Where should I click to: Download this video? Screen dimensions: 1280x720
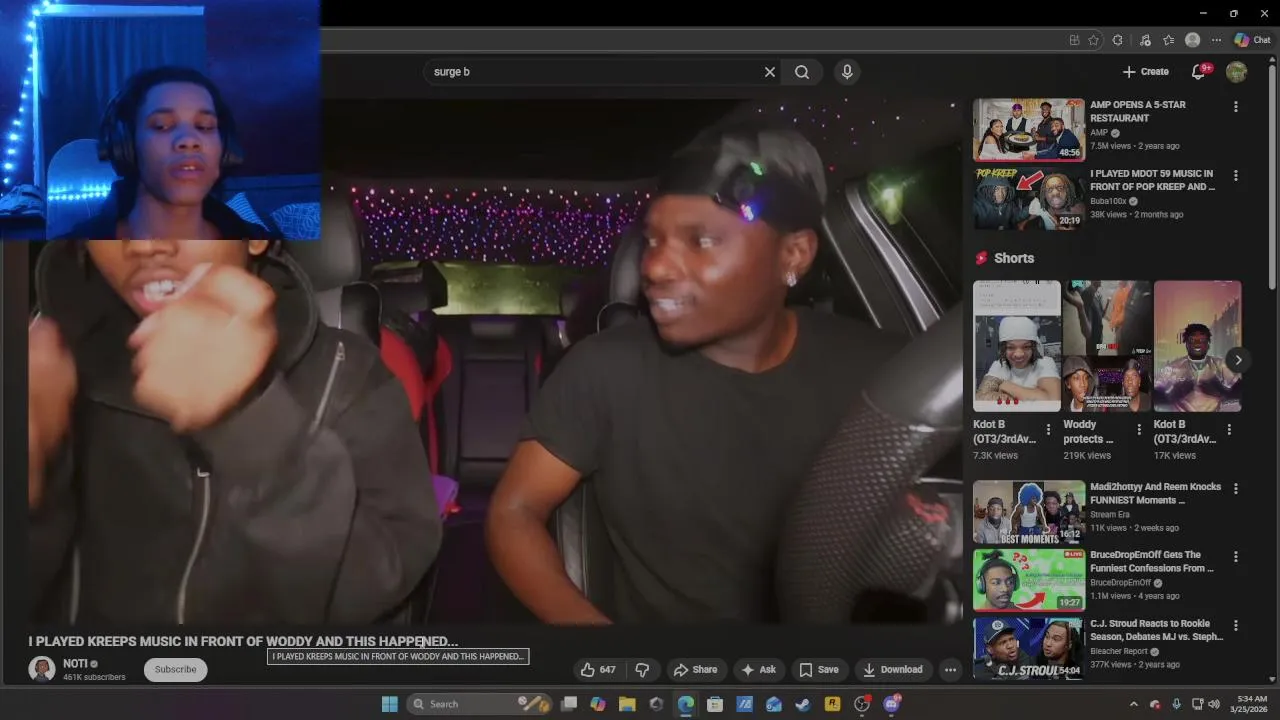click(x=893, y=670)
